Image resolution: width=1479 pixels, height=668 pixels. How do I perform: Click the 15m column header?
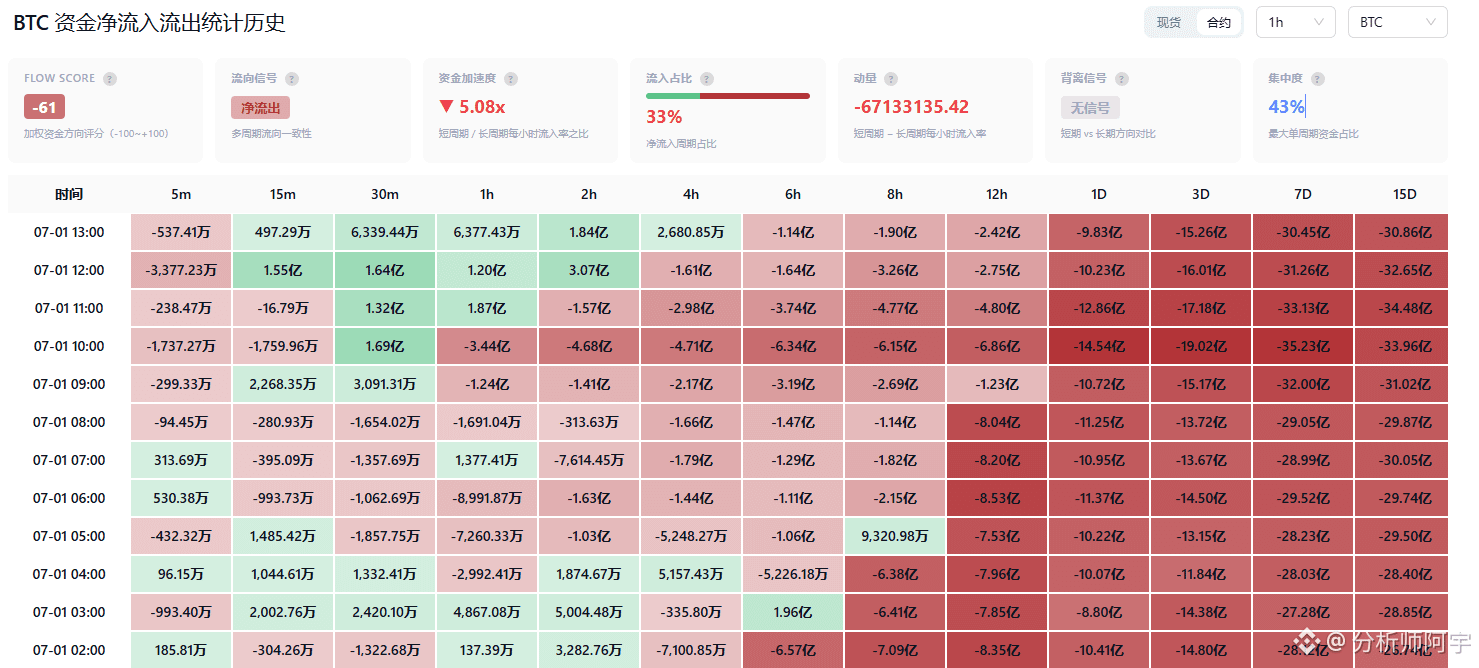(x=283, y=194)
